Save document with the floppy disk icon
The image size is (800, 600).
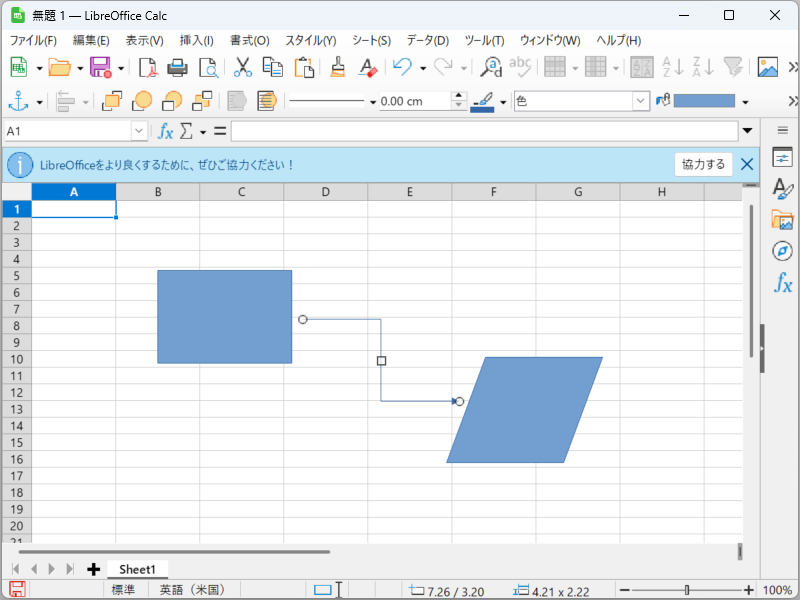coord(101,67)
